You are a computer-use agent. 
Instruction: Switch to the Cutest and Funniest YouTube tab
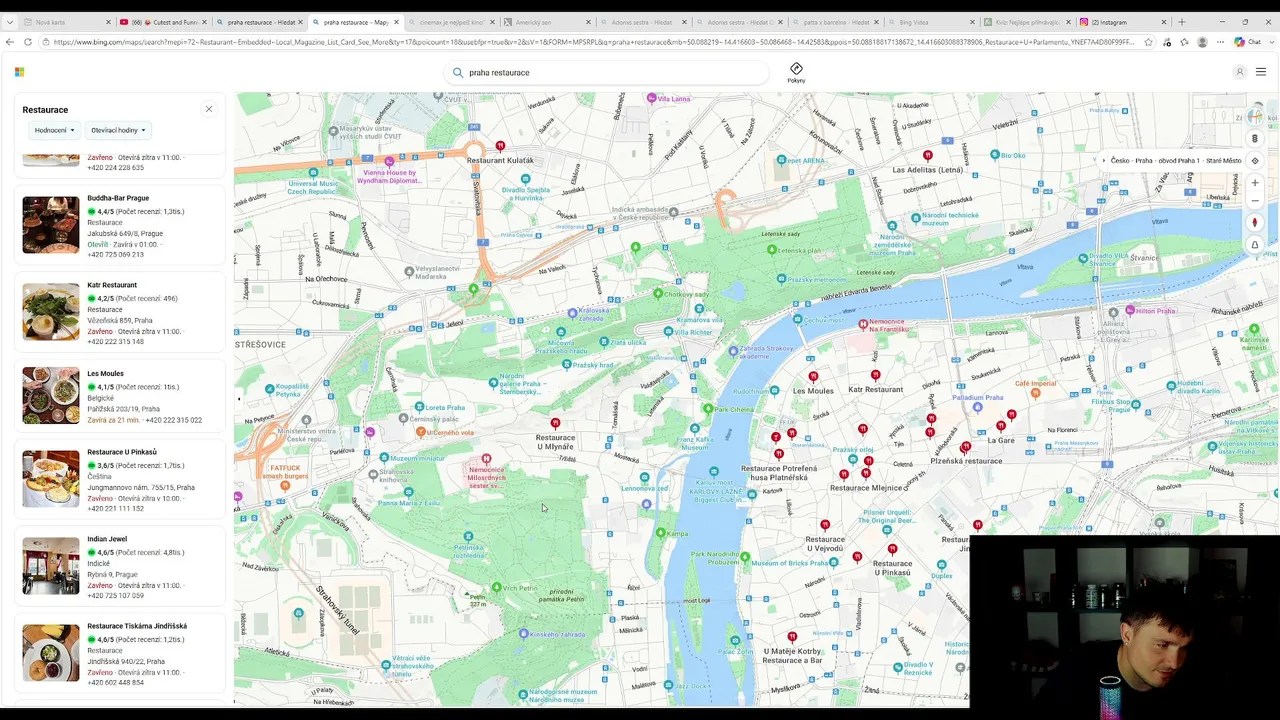(x=165, y=22)
